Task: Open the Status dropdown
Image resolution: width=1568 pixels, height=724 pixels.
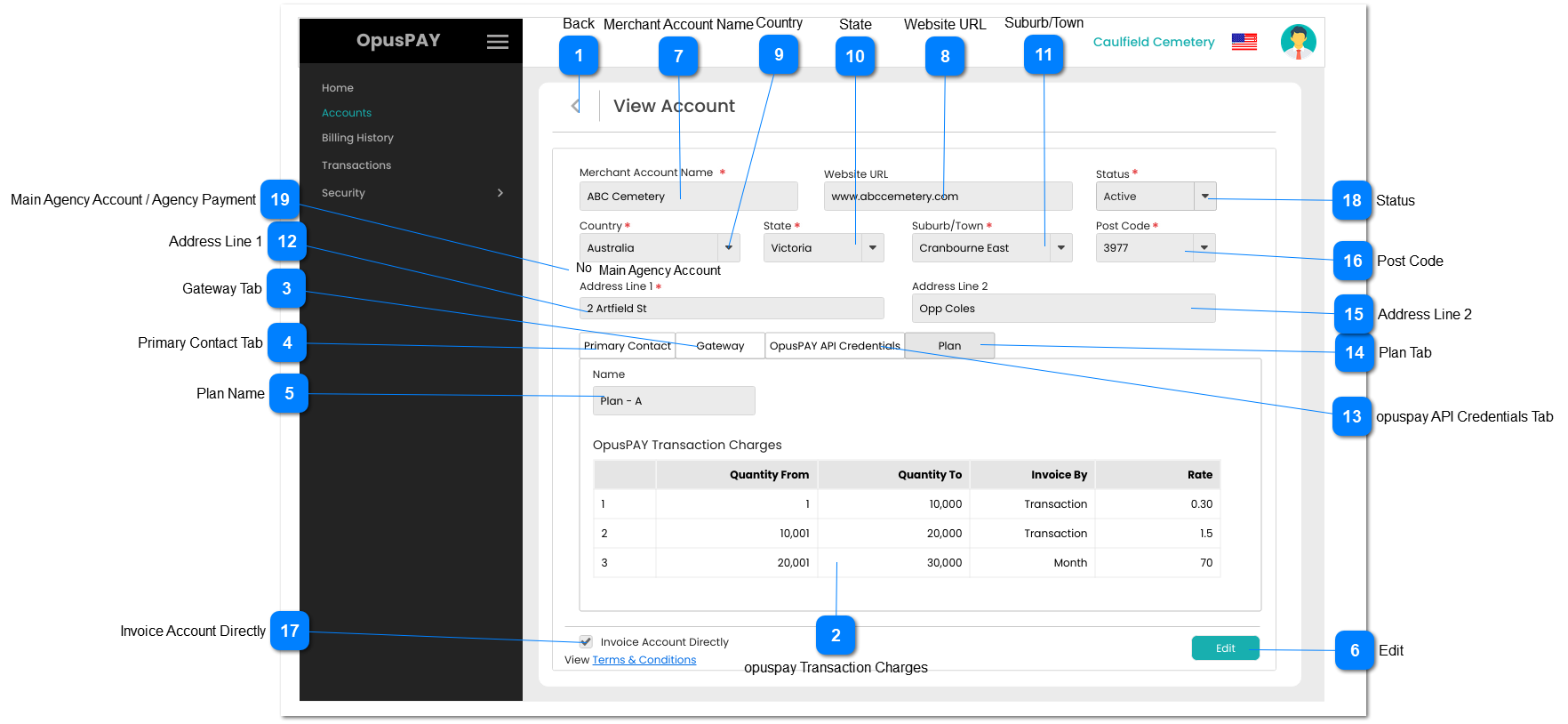Action: point(1205,197)
